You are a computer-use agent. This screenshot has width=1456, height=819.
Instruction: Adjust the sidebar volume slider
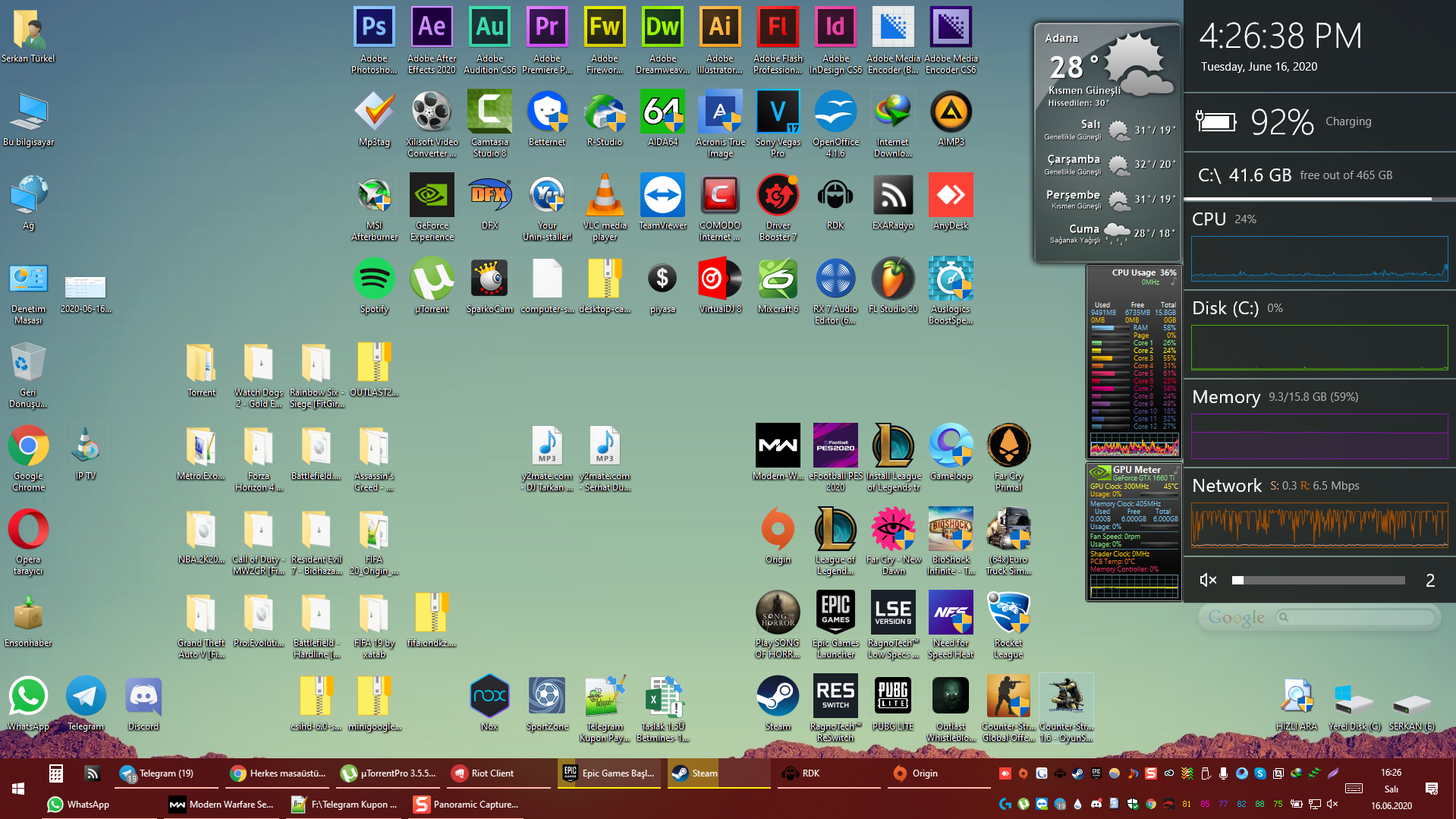pos(1319,580)
